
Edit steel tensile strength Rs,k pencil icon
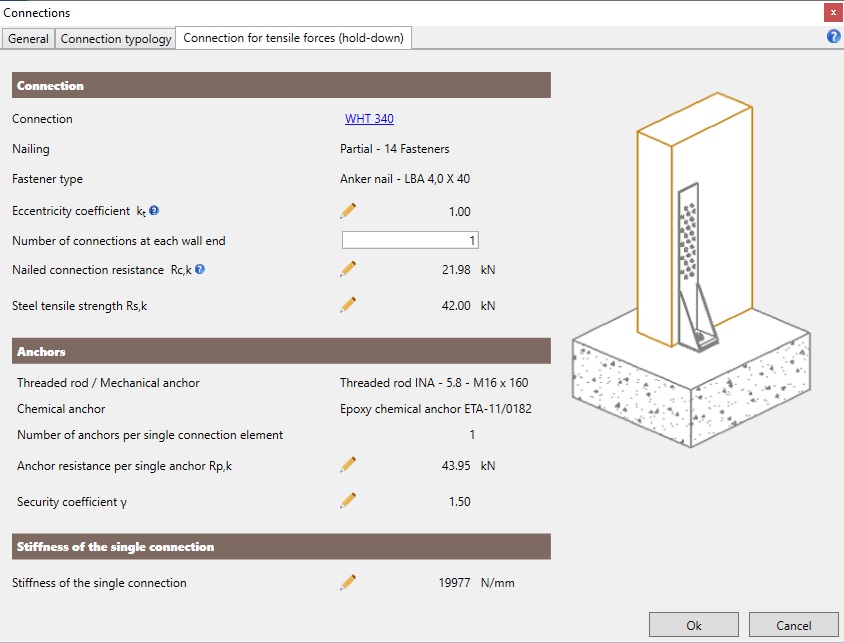pyautogui.click(x=348, y=305)
